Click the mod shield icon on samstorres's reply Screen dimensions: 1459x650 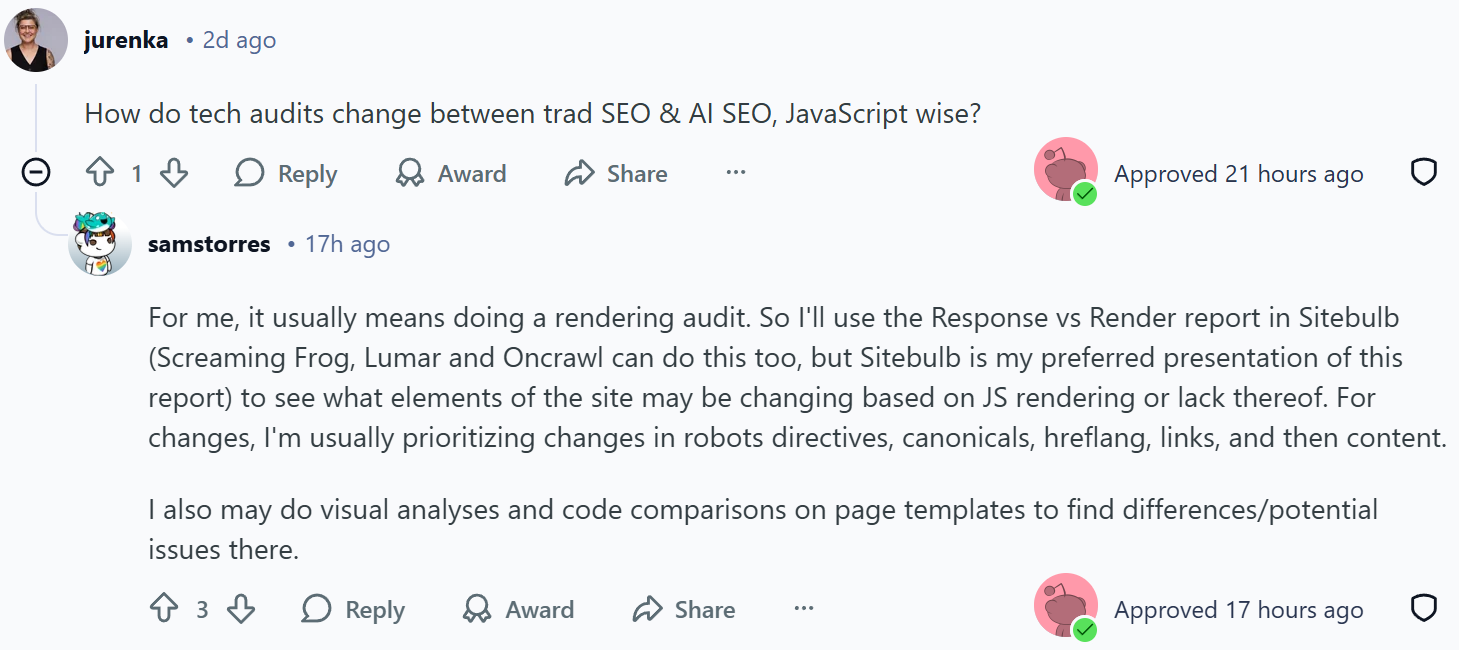click(x=1423, y=608)
